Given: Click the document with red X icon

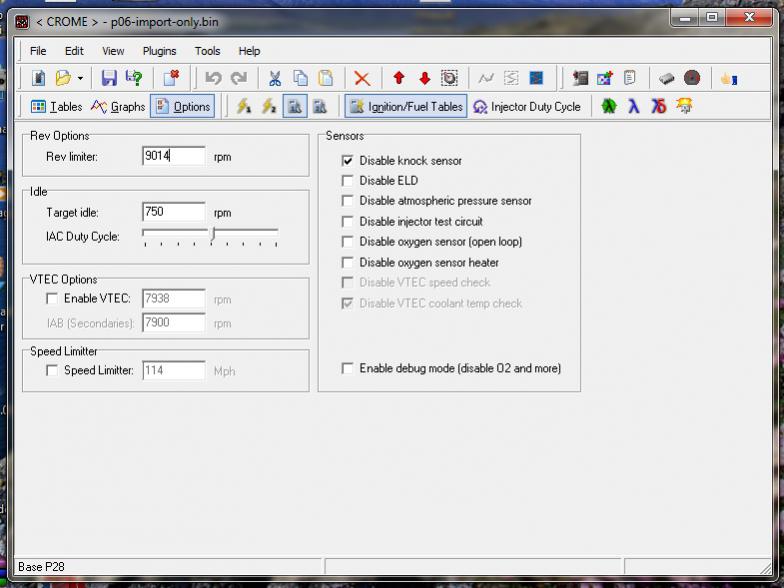Looking at the screenshot, I should (x=172, y=78).
